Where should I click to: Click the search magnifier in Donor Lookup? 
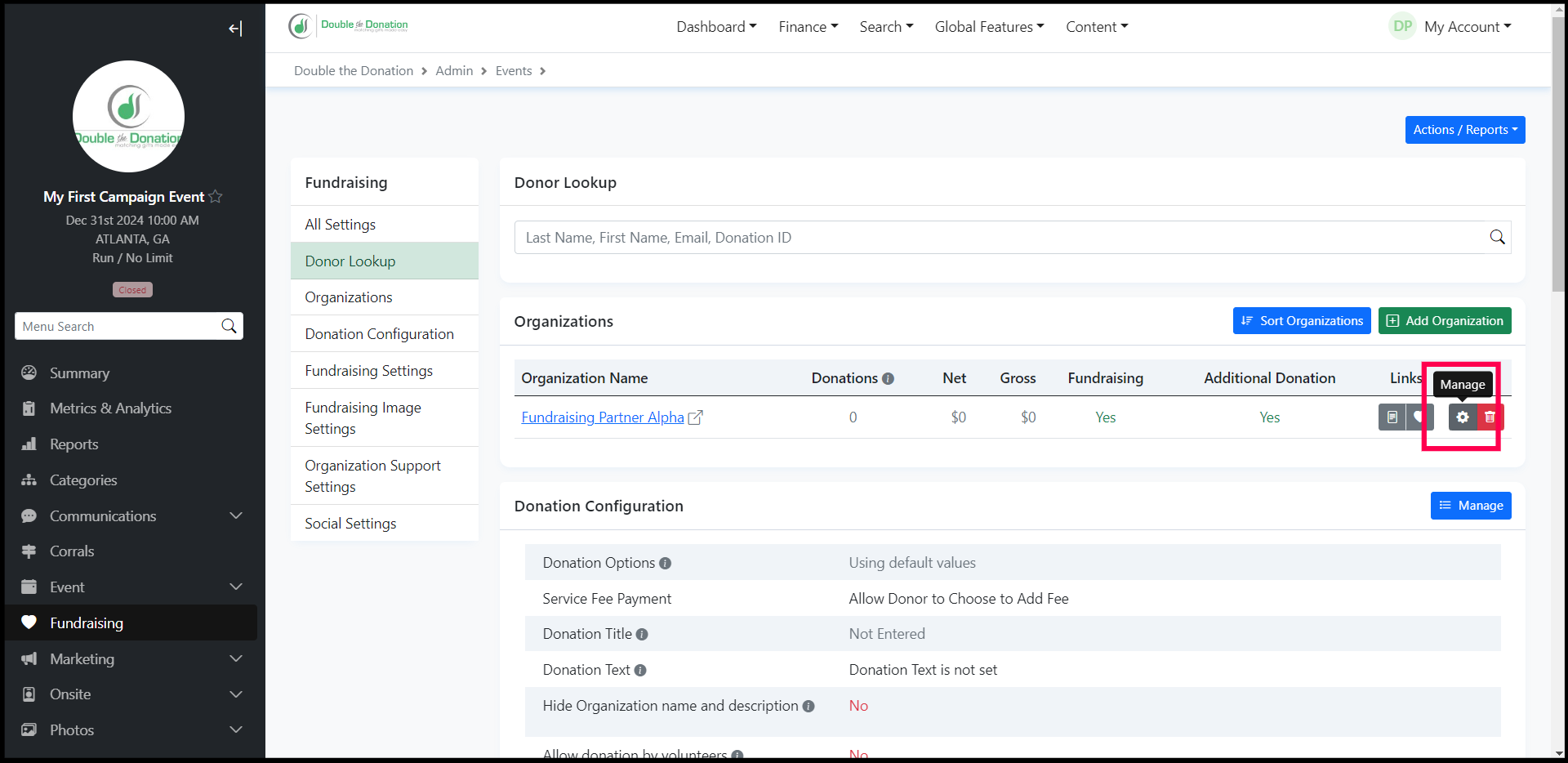pyautogui.click(x=1496, y=237)
